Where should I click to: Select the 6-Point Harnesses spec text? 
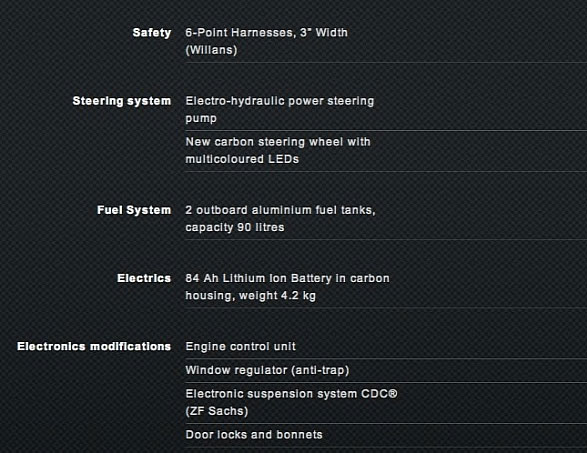point(267,41)
